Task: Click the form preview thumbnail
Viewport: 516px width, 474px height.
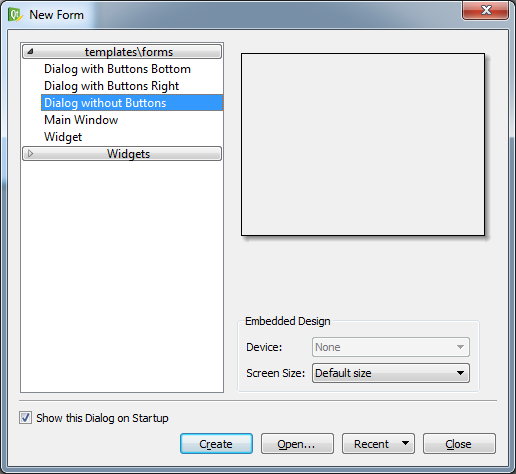Action: click(363, 144)
